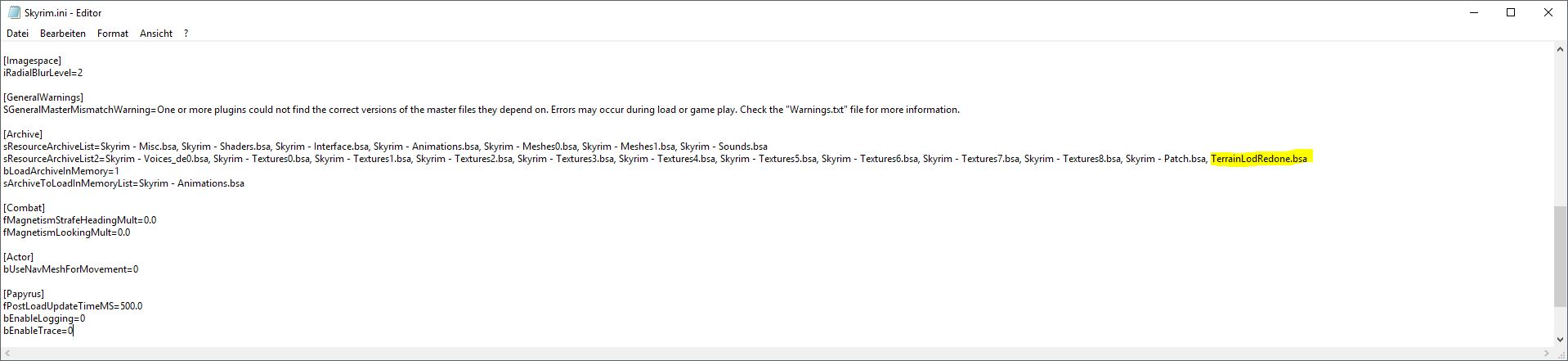
Task: Click the vertical scrollbar up arrow
Action: click(x=1560, y=50)
